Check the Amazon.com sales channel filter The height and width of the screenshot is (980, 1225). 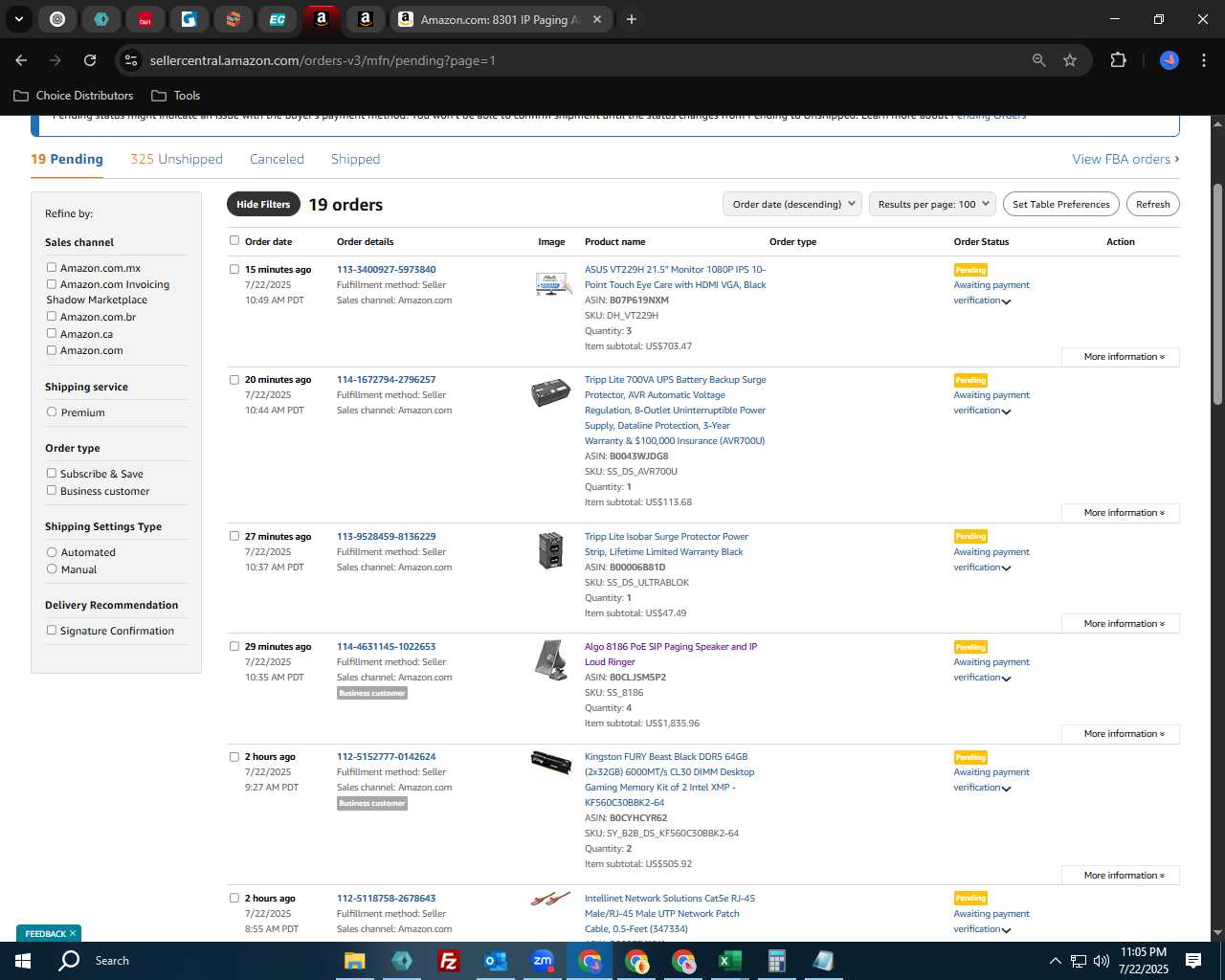coord(52,349)
